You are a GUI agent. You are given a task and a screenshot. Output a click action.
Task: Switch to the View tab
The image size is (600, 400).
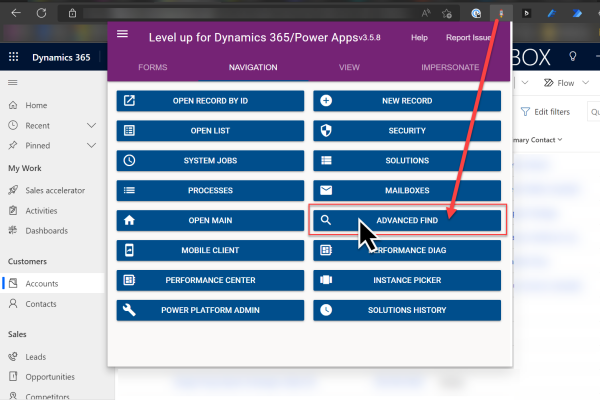[x=349, y=68]
